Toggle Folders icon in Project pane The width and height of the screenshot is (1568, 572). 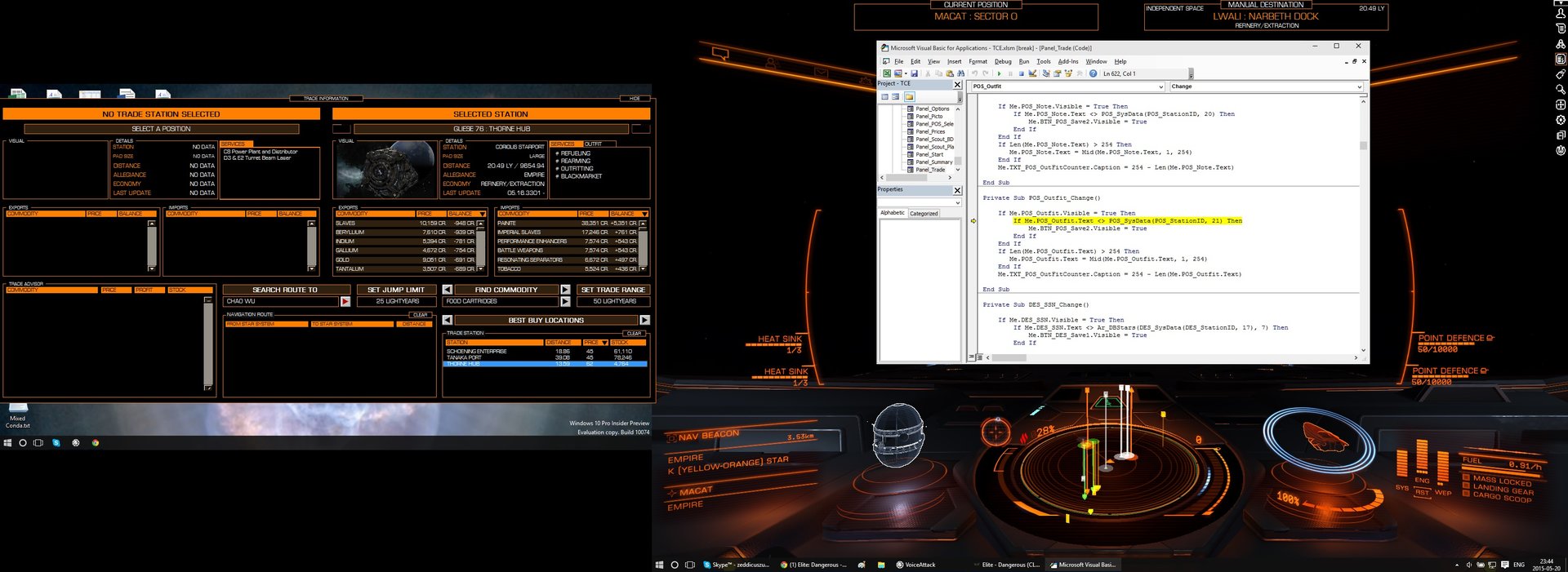(909, 96)
